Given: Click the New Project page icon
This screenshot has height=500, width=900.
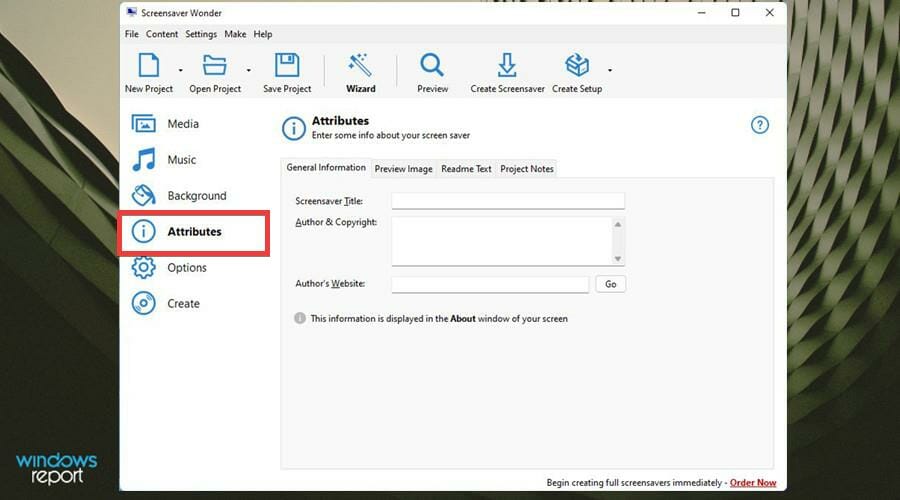Looking at the screenshot, I should click(x=149, y=65).
